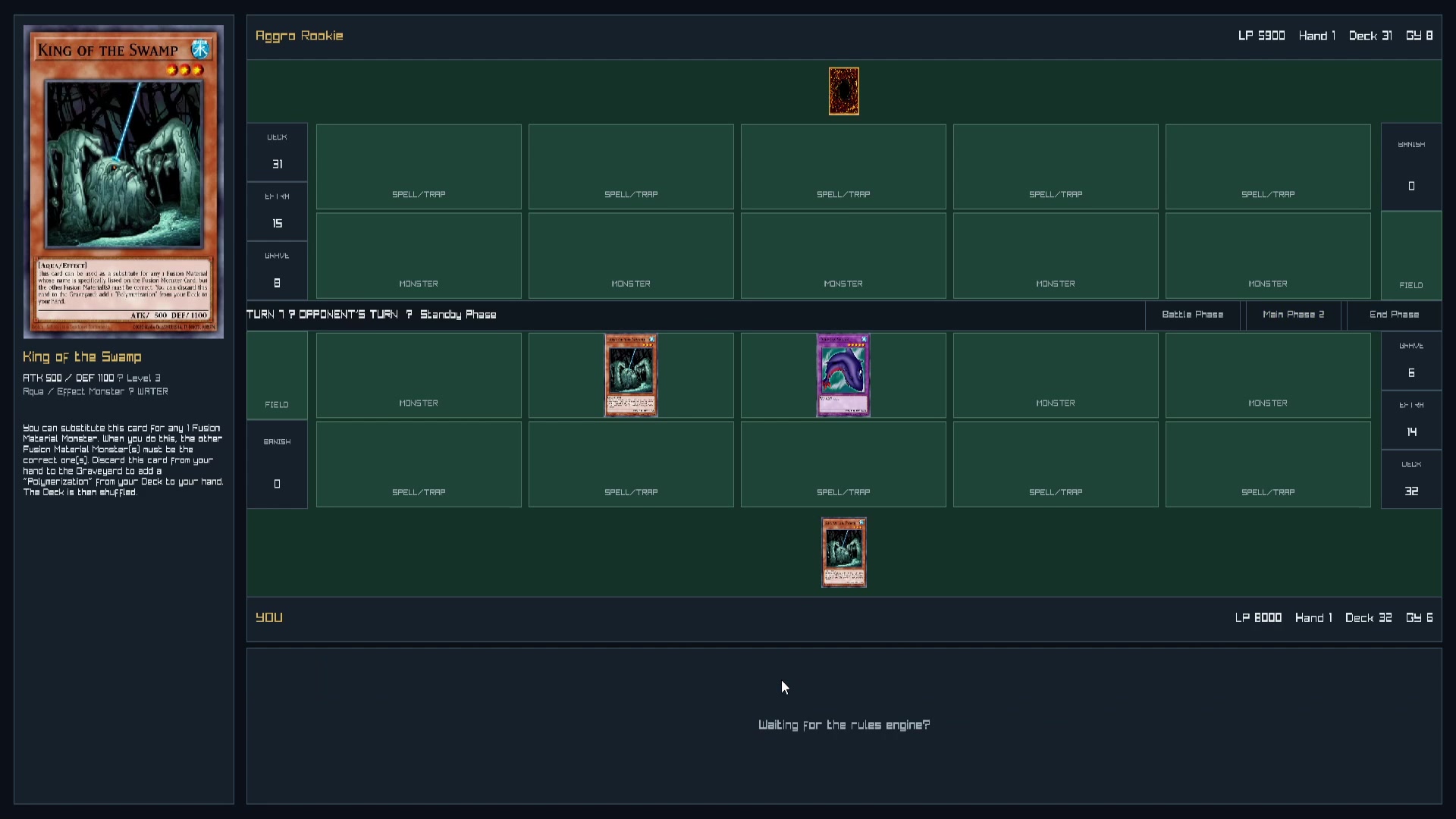Screen dimensions: 1456x819
Task: Click your Spell/Trap zone beside Banish pile
Action: pyautogui.click(x=419, y=464)
